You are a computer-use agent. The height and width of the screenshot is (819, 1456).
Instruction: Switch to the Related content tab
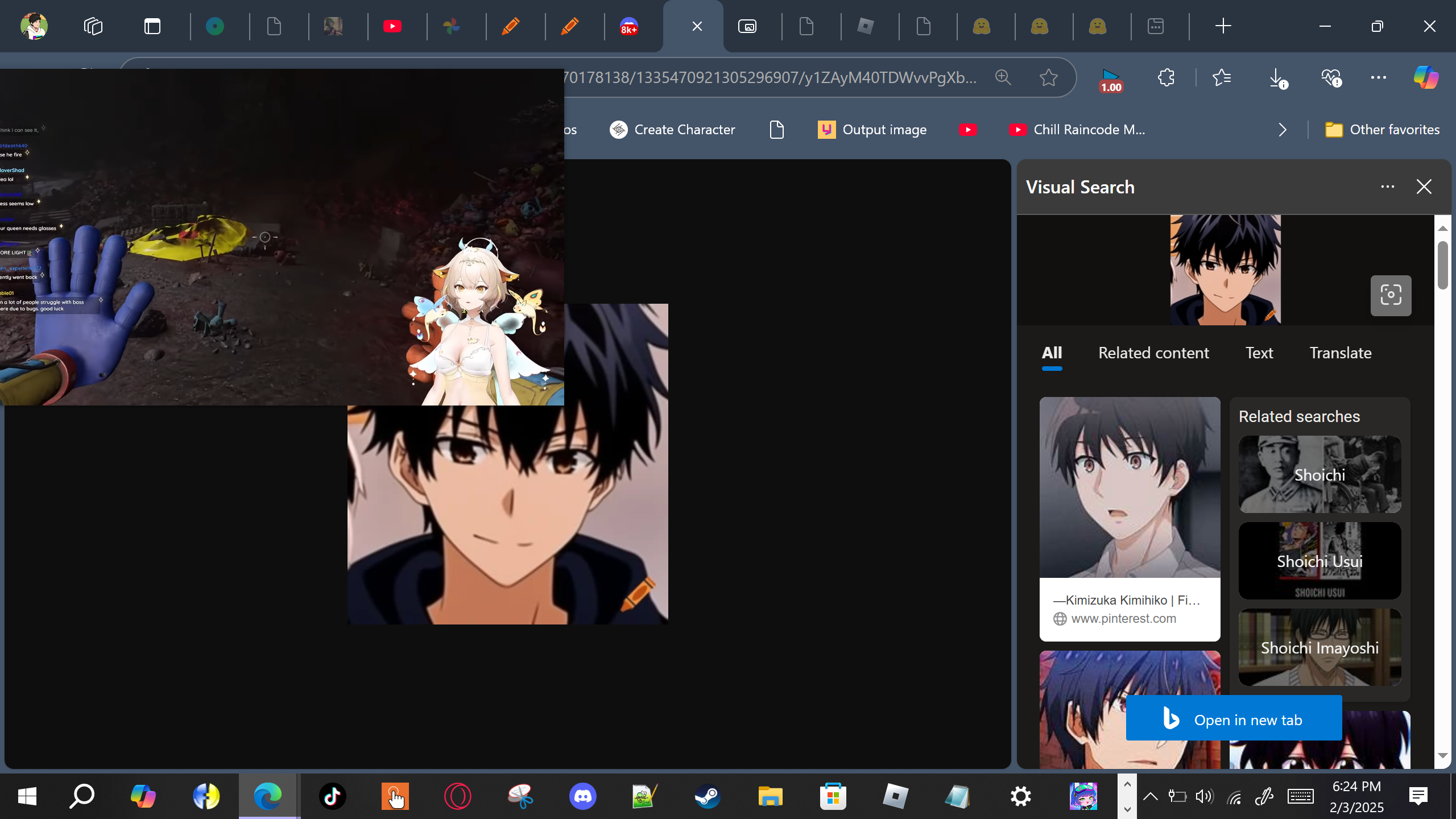[1153, 353]
